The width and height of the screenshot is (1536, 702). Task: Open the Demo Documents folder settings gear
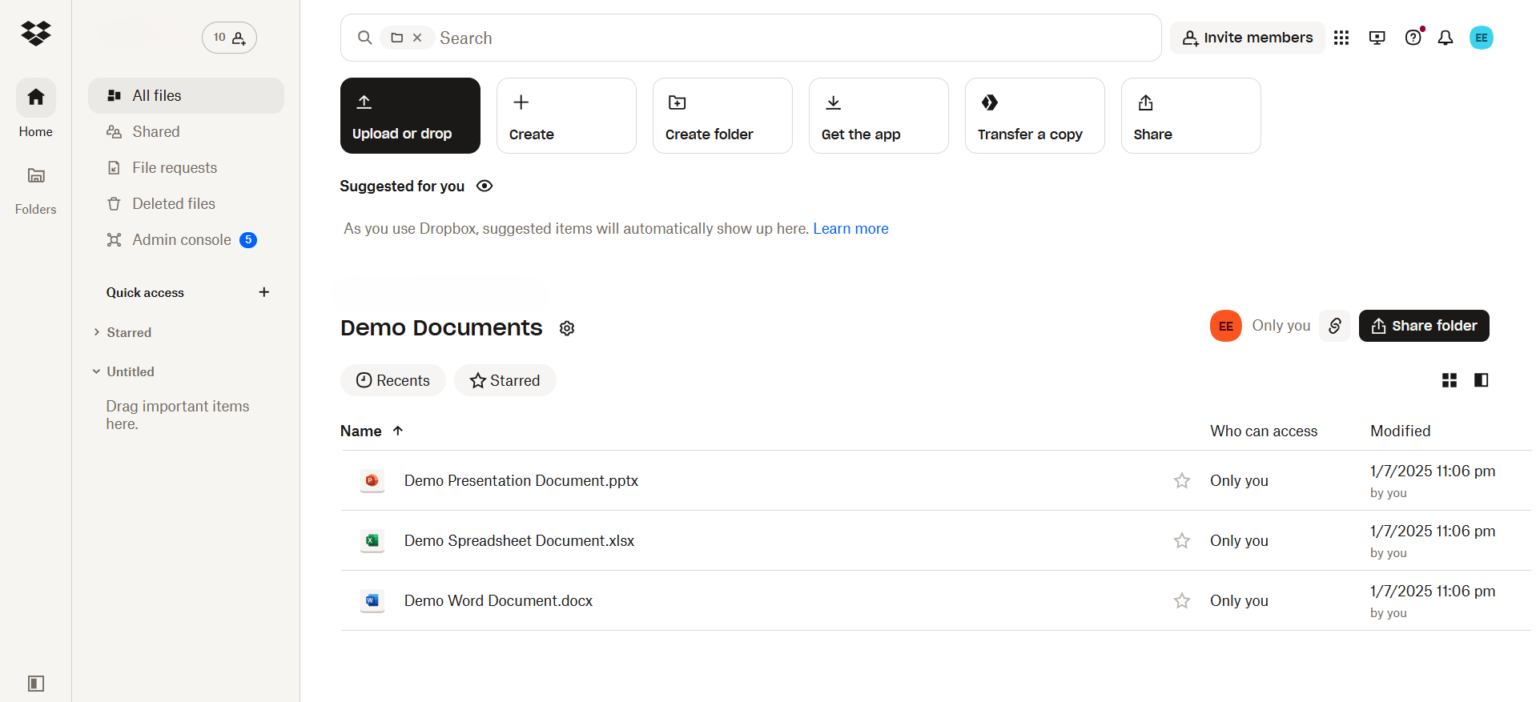point(566,328)
